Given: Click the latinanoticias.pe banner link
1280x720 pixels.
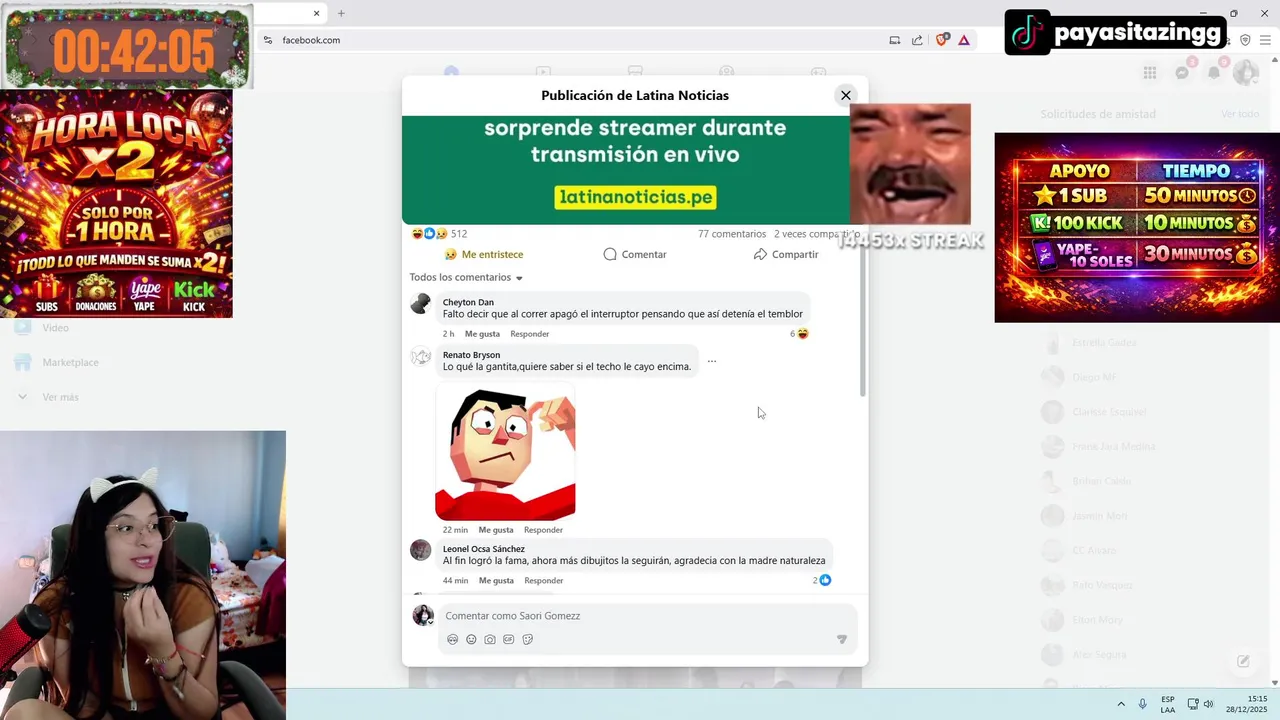Looking at the screenshot, I should 636,197.
